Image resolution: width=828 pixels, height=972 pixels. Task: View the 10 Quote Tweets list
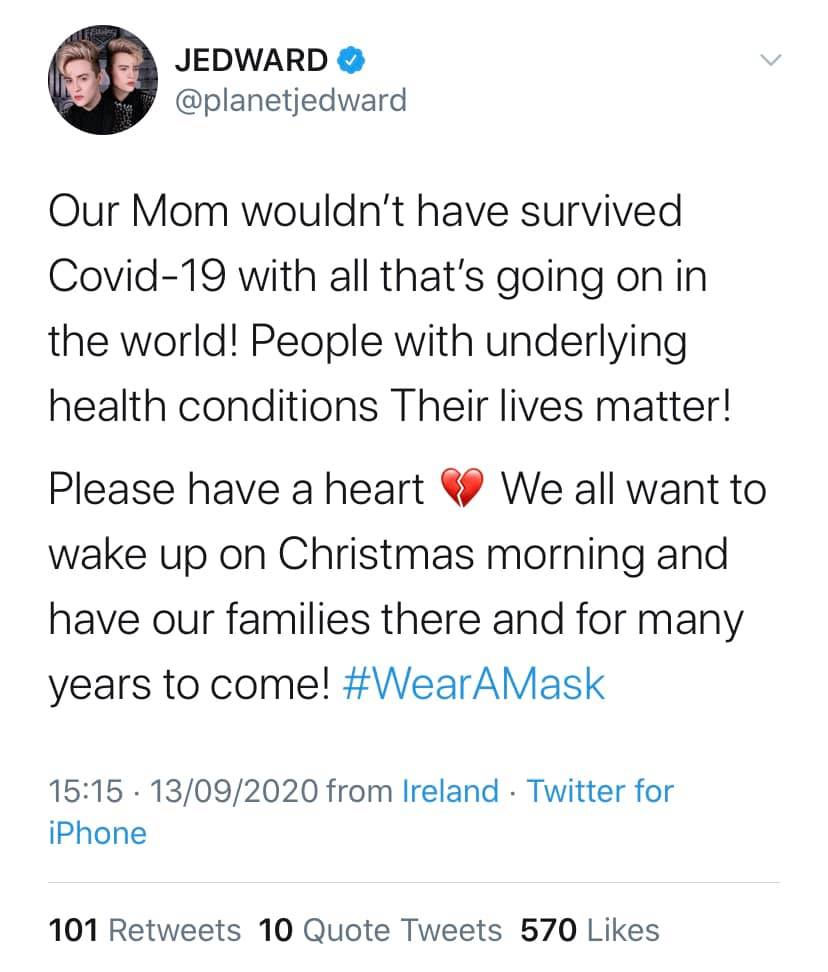[380, 930]
